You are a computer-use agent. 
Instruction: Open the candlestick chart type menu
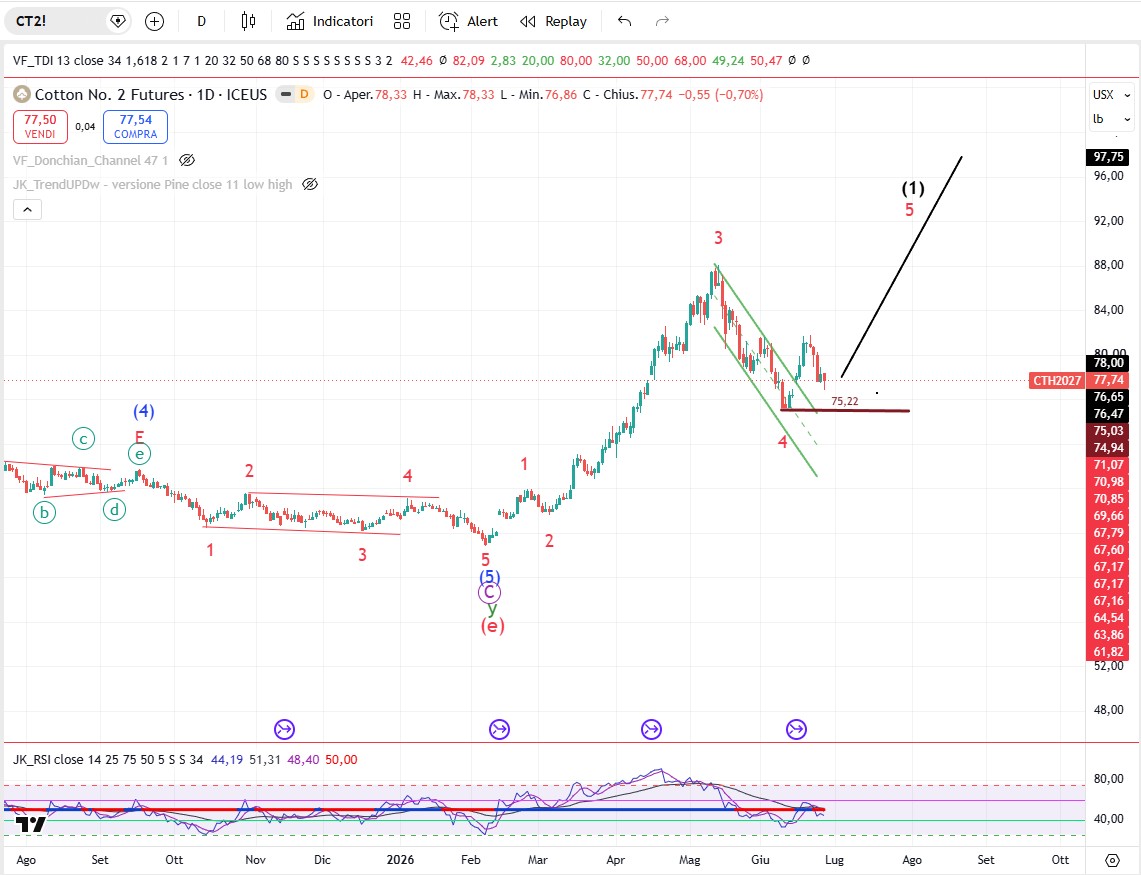pos(248,21)
